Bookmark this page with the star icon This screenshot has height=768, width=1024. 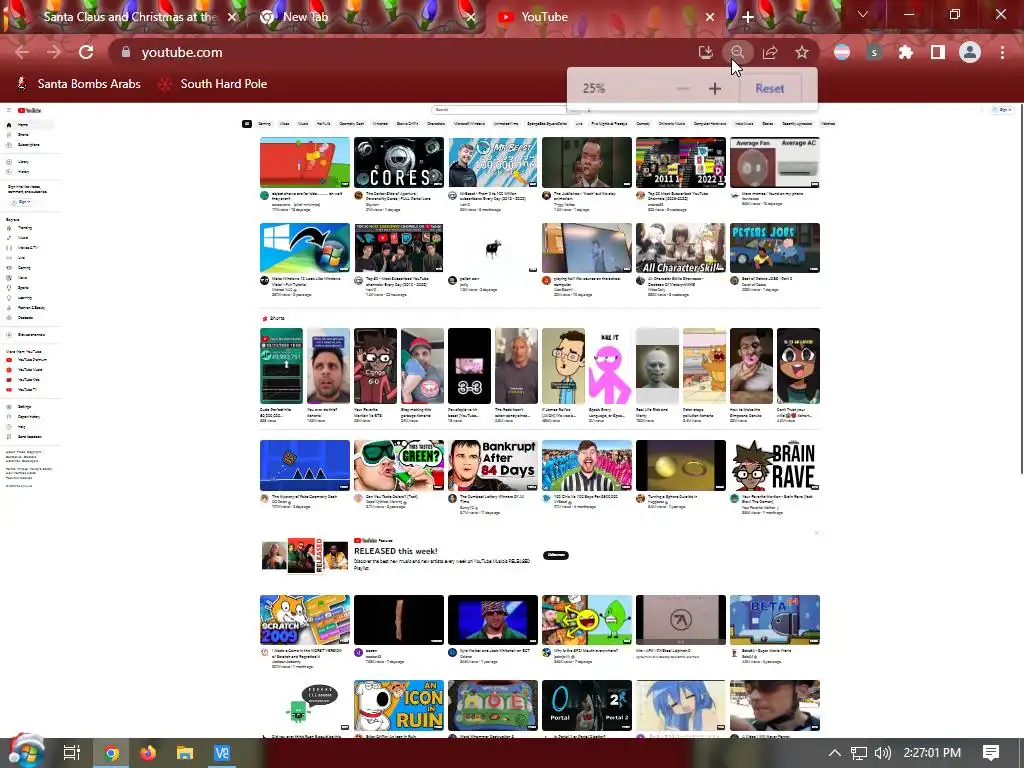(802, 52)
